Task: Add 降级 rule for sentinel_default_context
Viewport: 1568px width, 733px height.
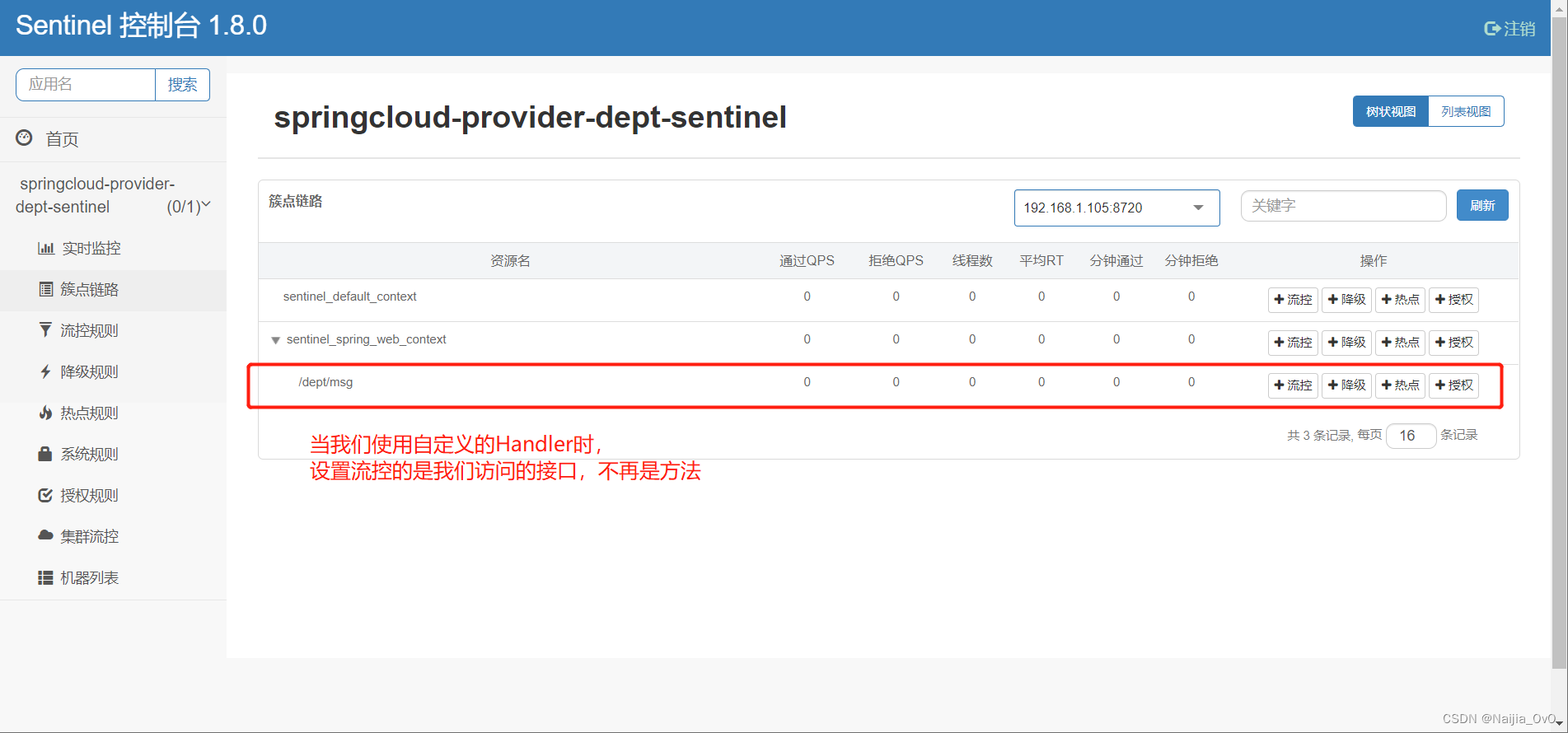Action: (1346, 300)
